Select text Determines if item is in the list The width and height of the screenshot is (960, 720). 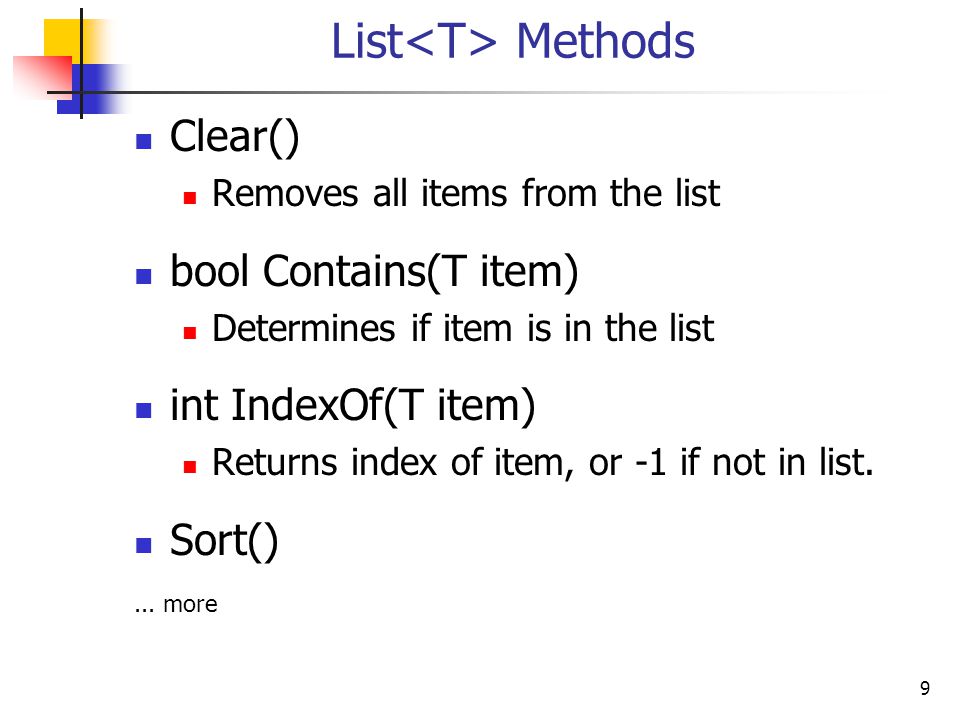click(x=463, y=328)
